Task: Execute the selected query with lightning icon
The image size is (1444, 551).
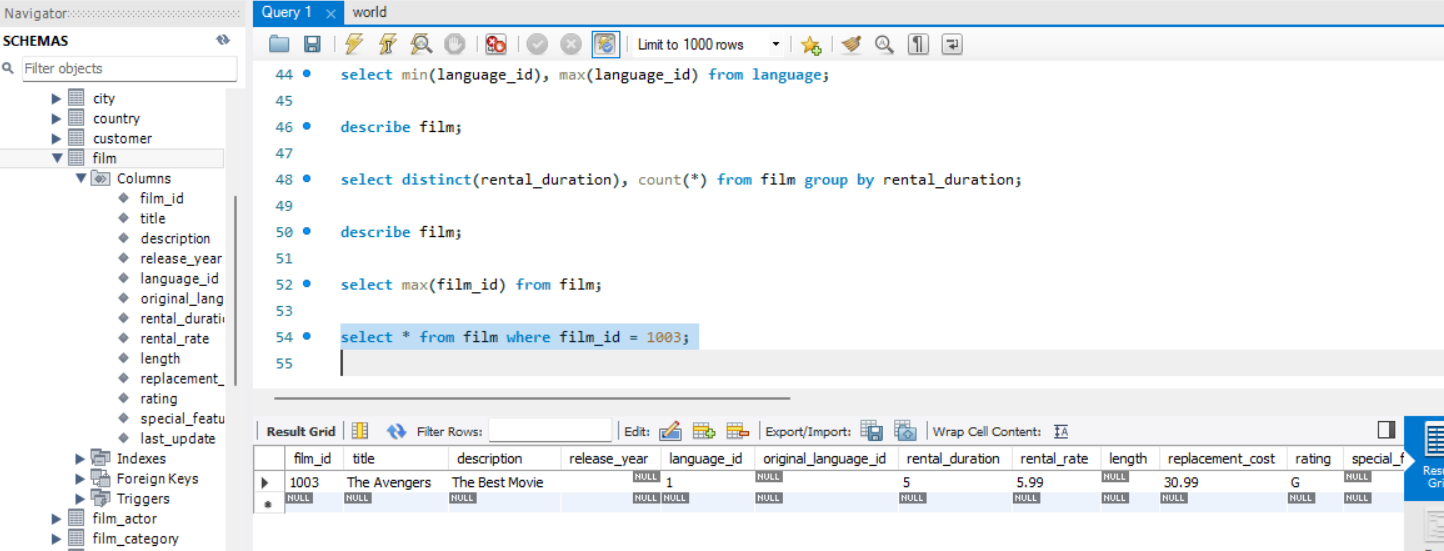Action: pos(354,44)
